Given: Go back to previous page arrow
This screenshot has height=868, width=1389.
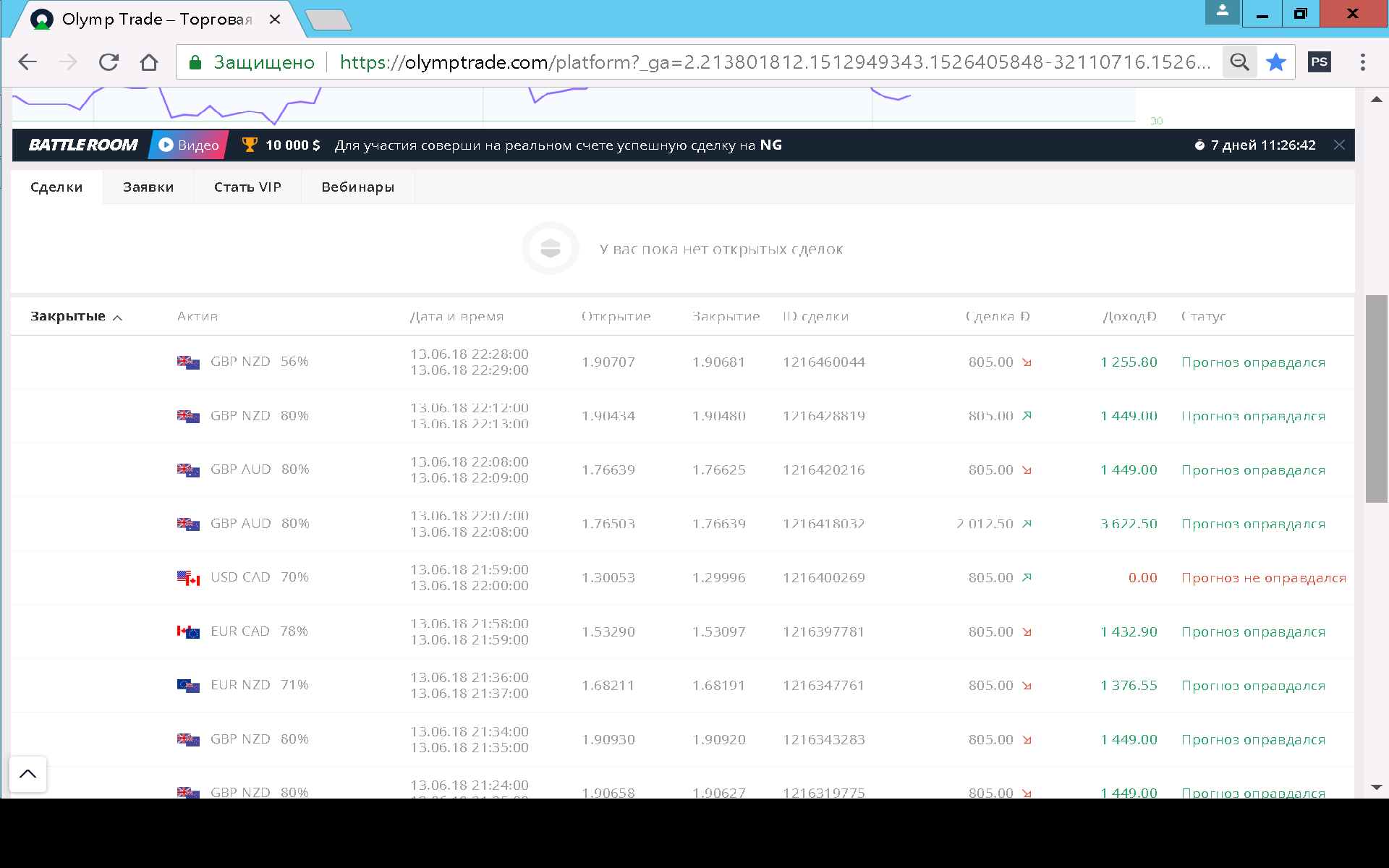Looking at the screenshot, I should click(27, 62).
